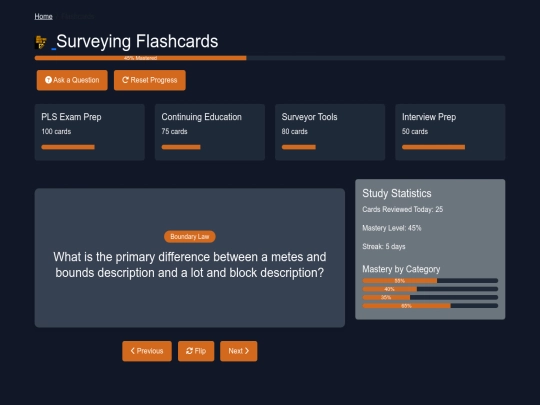Go to the Next flashcard
This screenshot has width=540, height=405.
click(239, 351)
